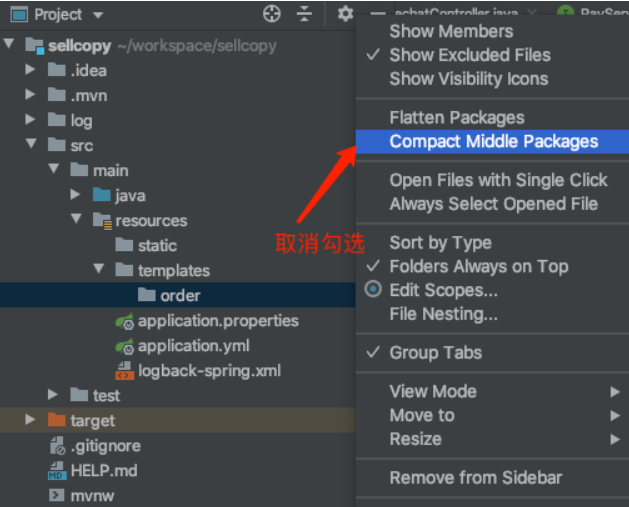The image size is (629, 507).
Task: Expand the test folder arrow
Action: (53, 395)
